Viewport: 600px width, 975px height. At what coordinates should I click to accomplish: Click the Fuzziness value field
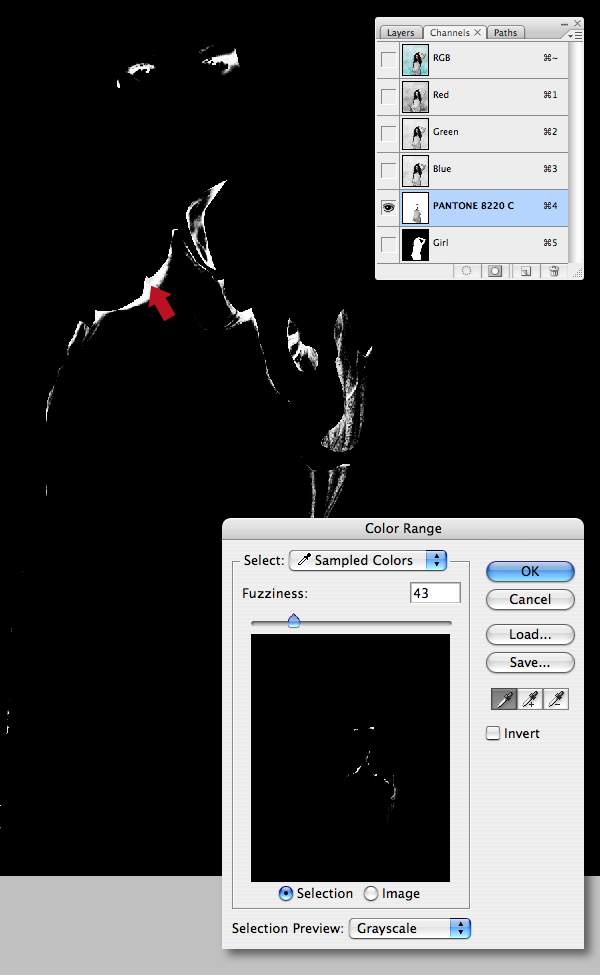(435, 593)
